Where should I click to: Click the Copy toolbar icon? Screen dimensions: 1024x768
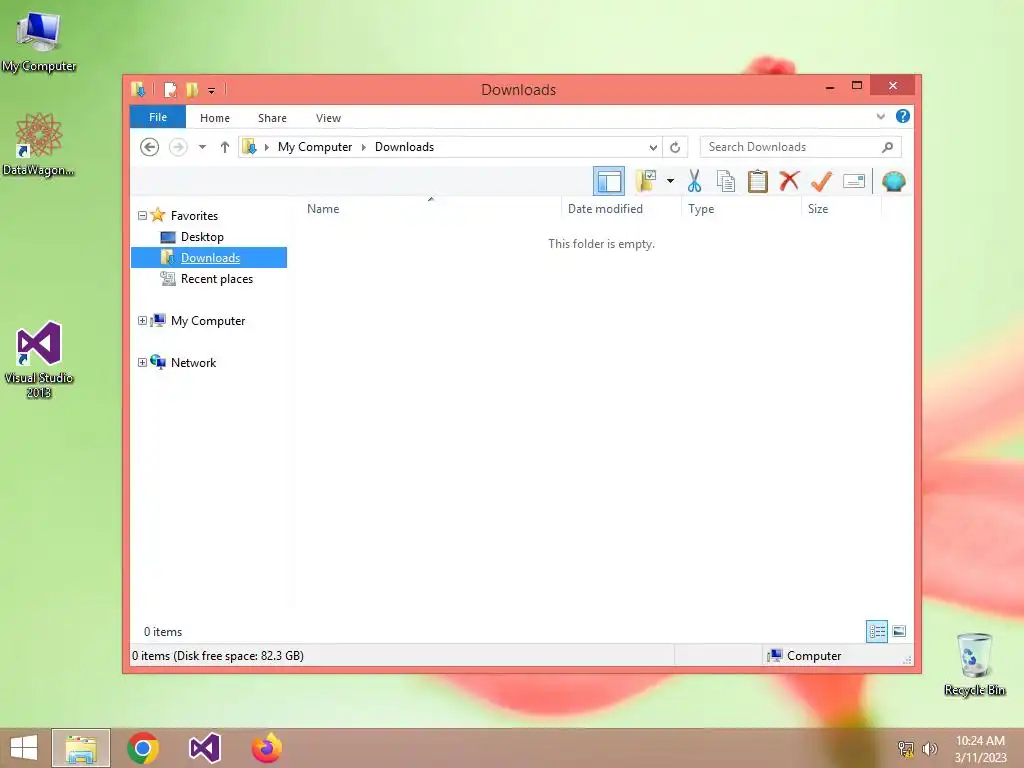tap(726, 181)
